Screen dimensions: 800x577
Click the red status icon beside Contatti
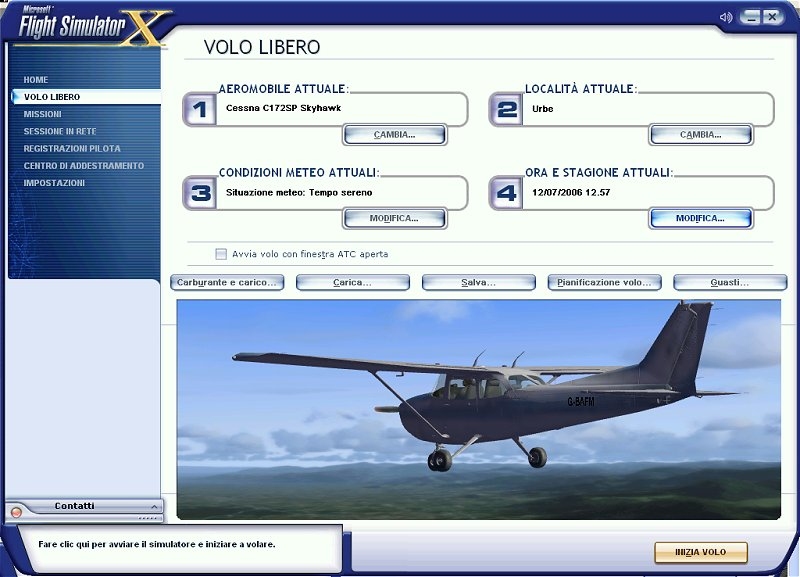point(16,511)
